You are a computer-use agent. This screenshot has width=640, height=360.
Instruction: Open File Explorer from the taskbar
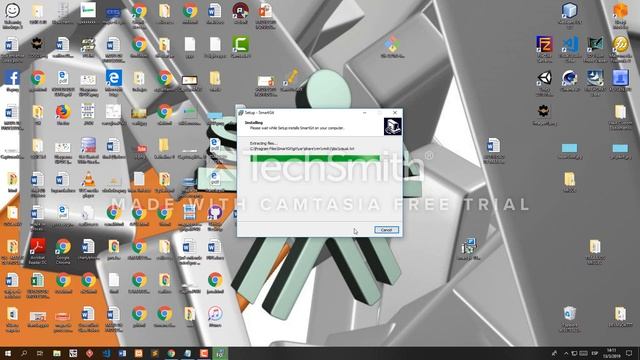57,353
